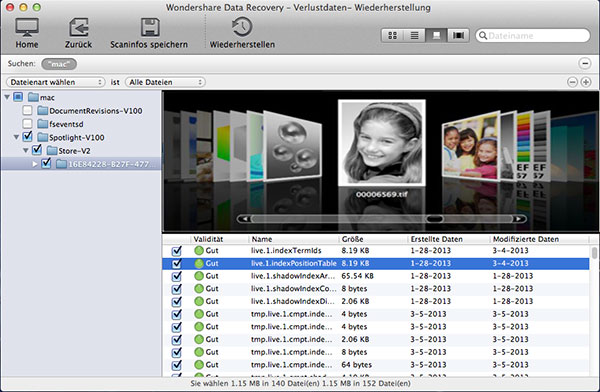Switch to list view
The image size is (600, 392).
[414, 36]
